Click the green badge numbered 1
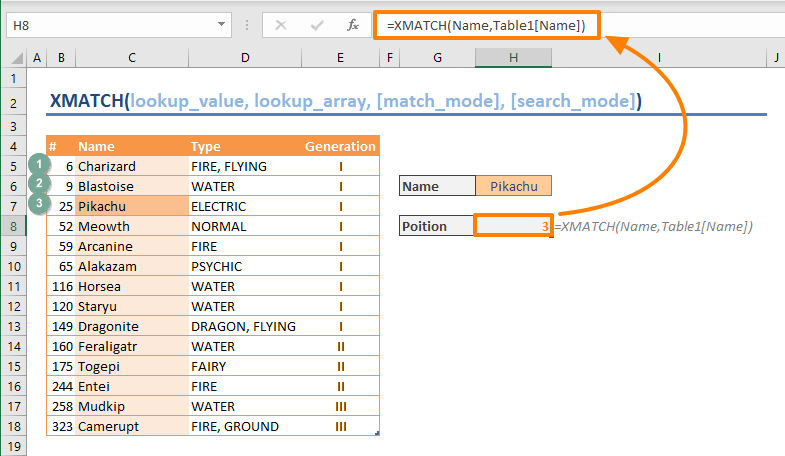This screenshot has height=456, width=785. point(38,164)
